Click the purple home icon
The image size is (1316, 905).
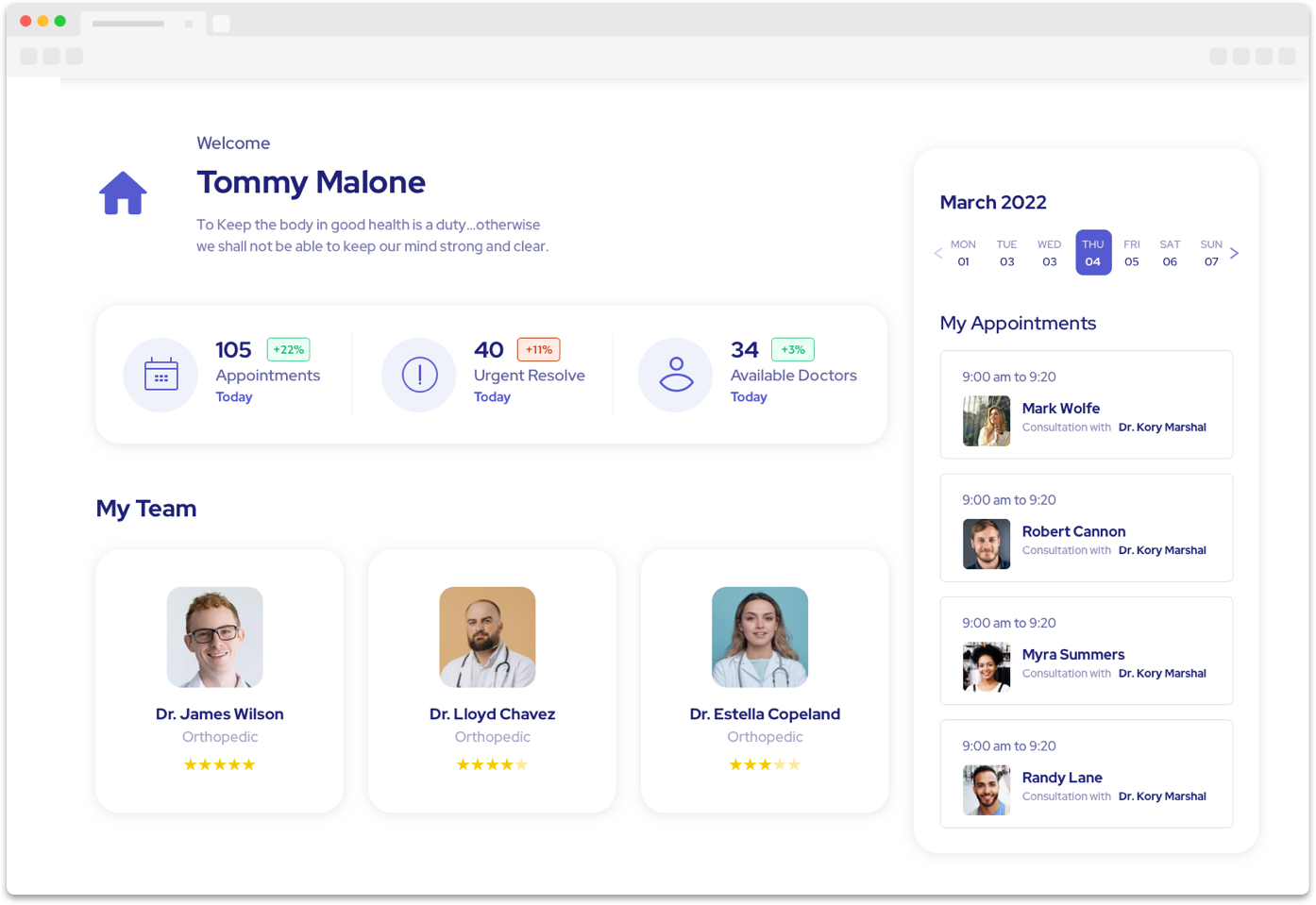coord(123,193)
